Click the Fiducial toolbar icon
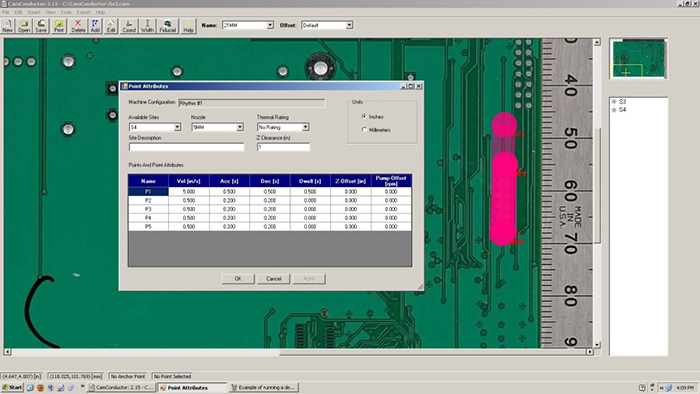 coord(167,26)
